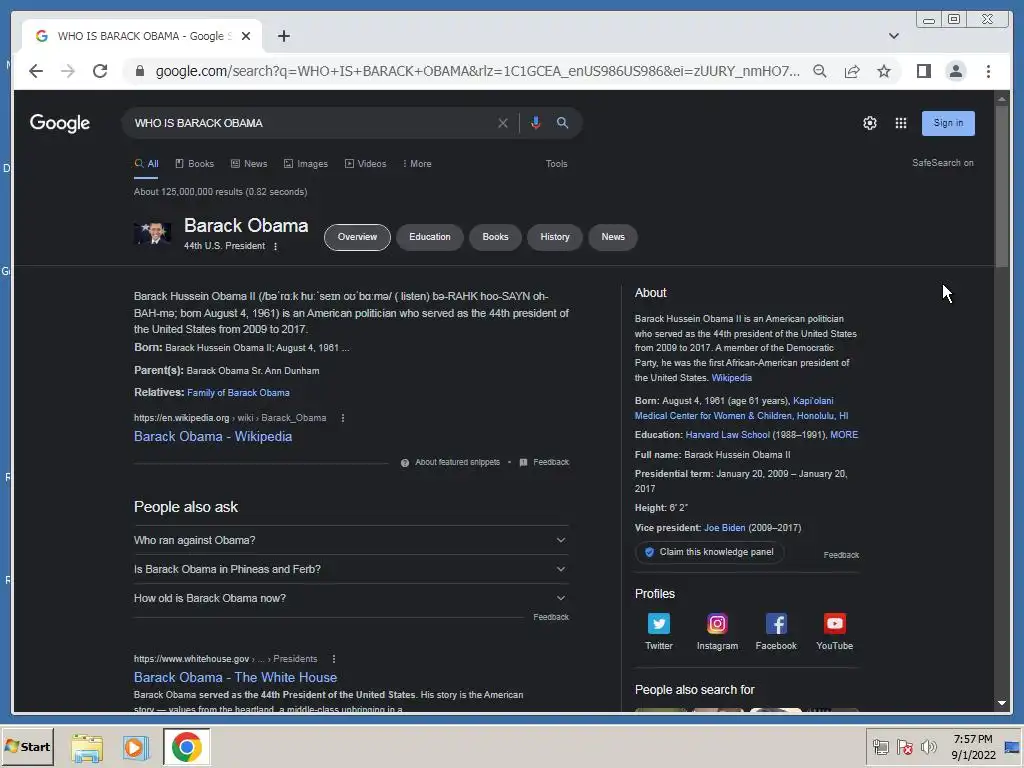This screenshot has width=1024, height=768.
Task: Open the Chrome profile avatar menu
Action: click(955, 71)
